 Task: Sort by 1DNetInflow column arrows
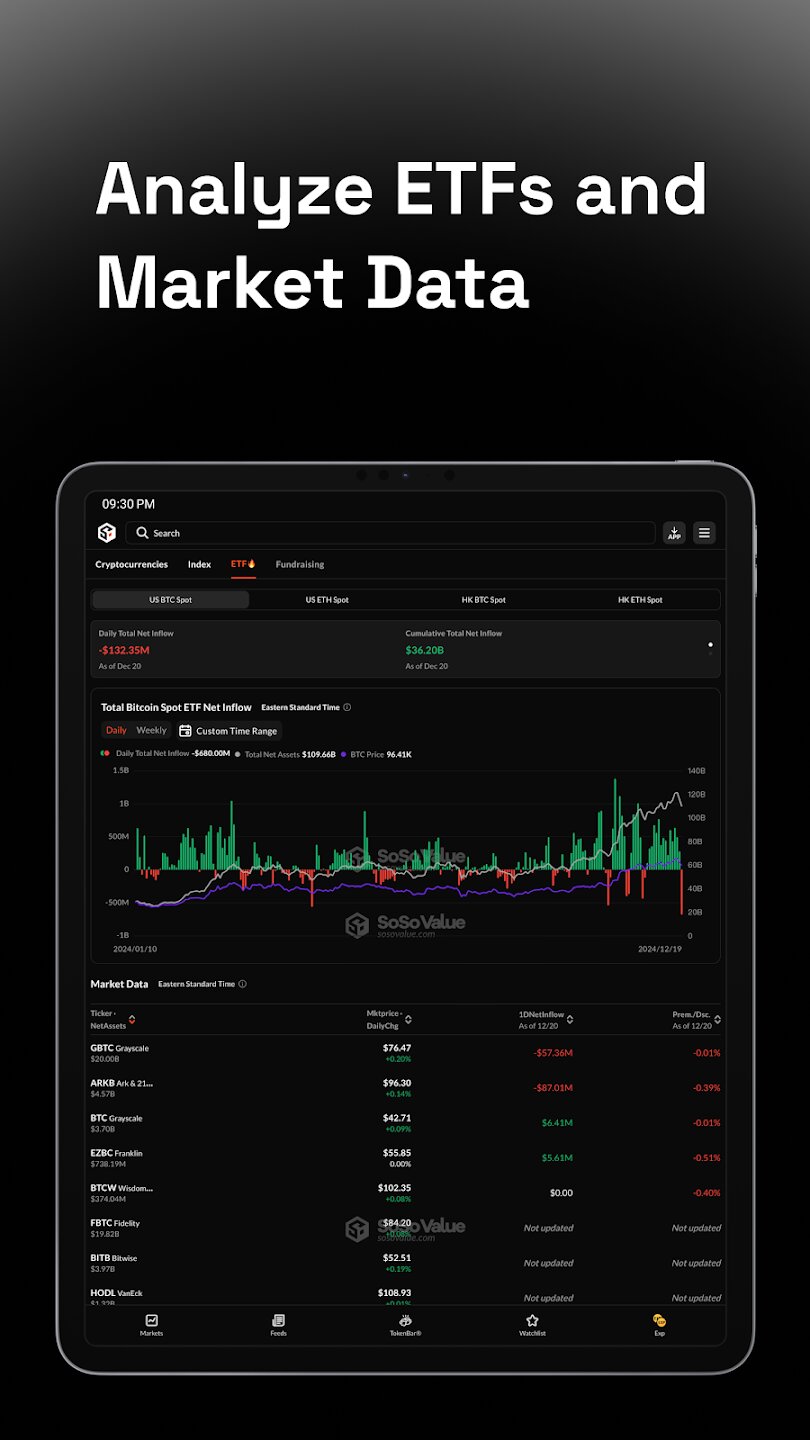(570, 1020)
